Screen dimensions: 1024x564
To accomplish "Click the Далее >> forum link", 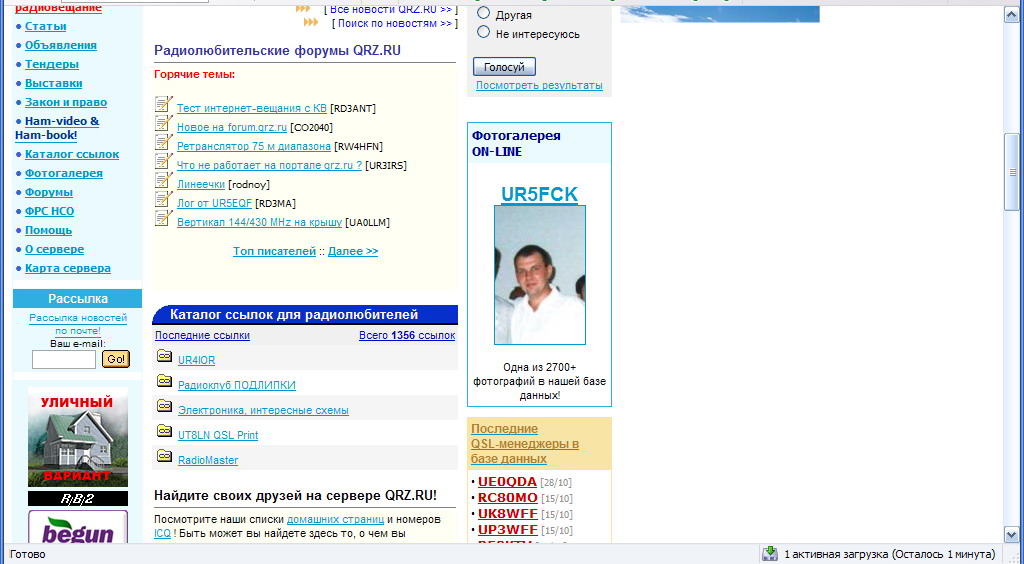I will 353,251.
